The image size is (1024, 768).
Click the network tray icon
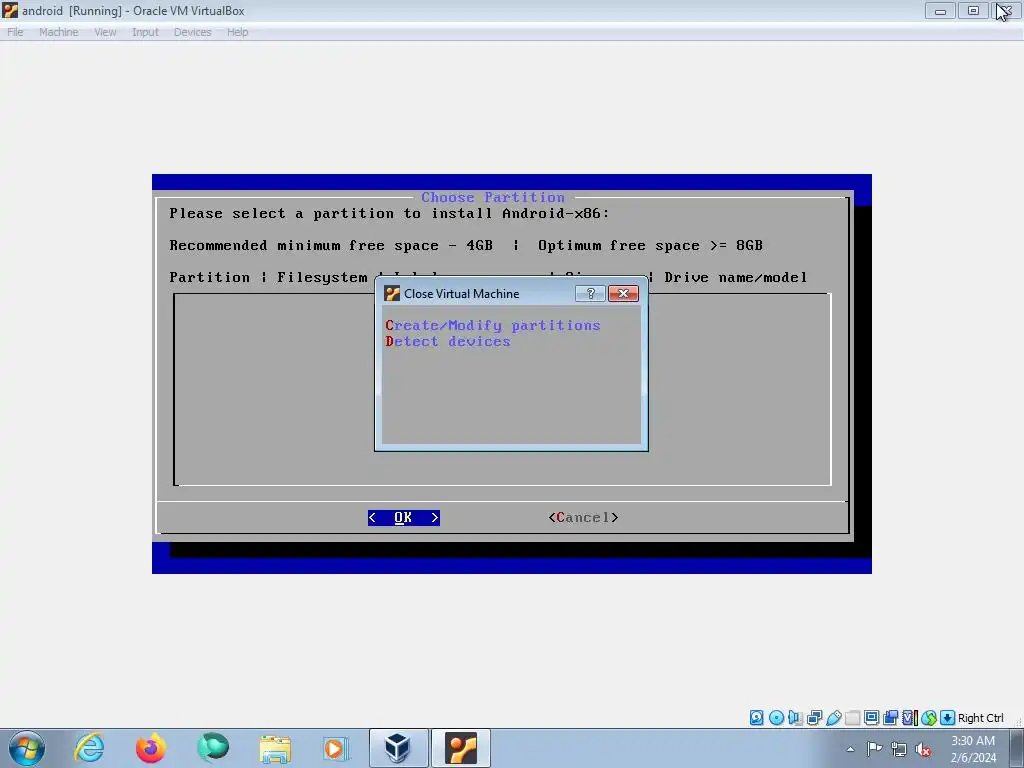(x=899, y=749)
